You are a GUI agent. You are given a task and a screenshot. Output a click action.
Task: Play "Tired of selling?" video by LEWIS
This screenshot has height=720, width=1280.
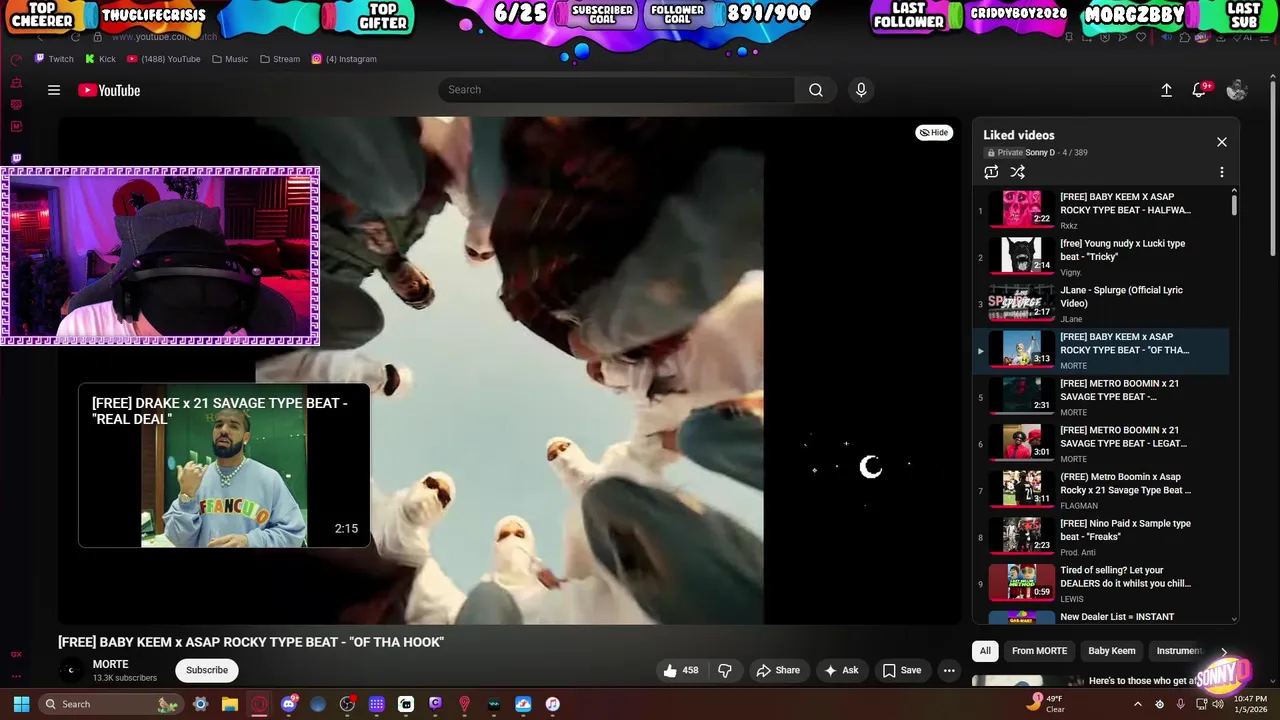point(1100,584)
